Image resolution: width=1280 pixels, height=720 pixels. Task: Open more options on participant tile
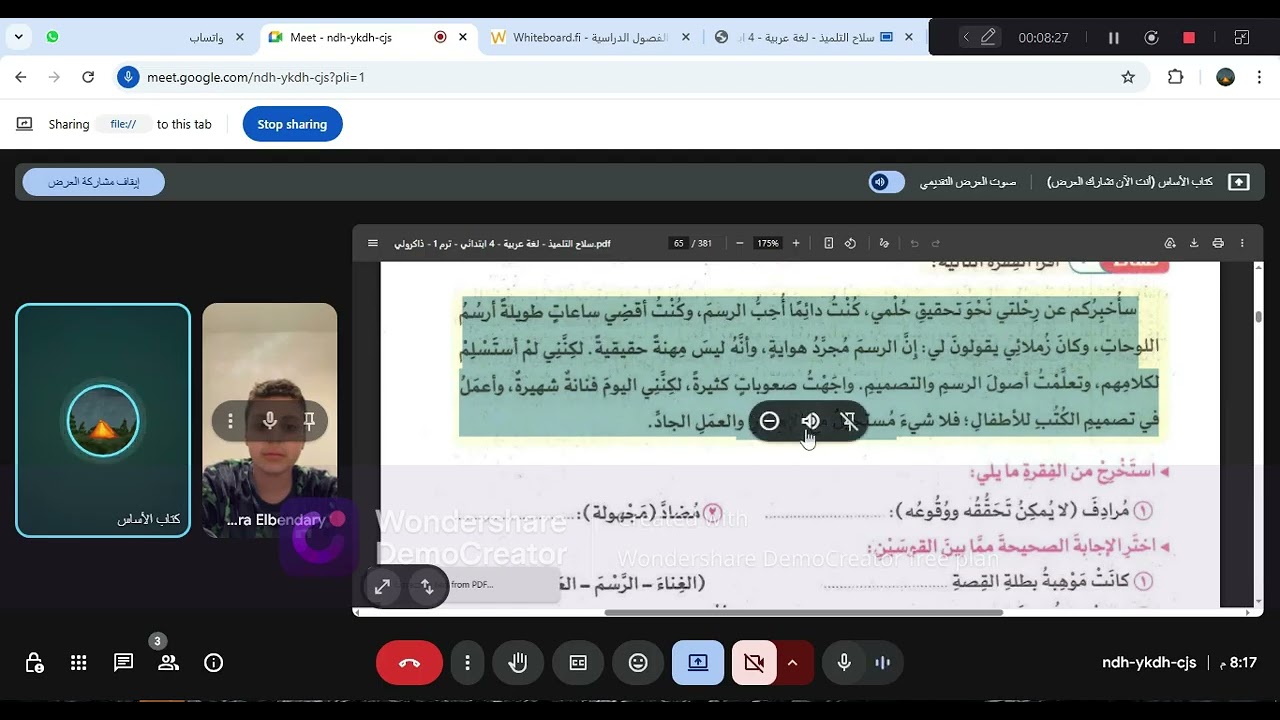[230, 421]
